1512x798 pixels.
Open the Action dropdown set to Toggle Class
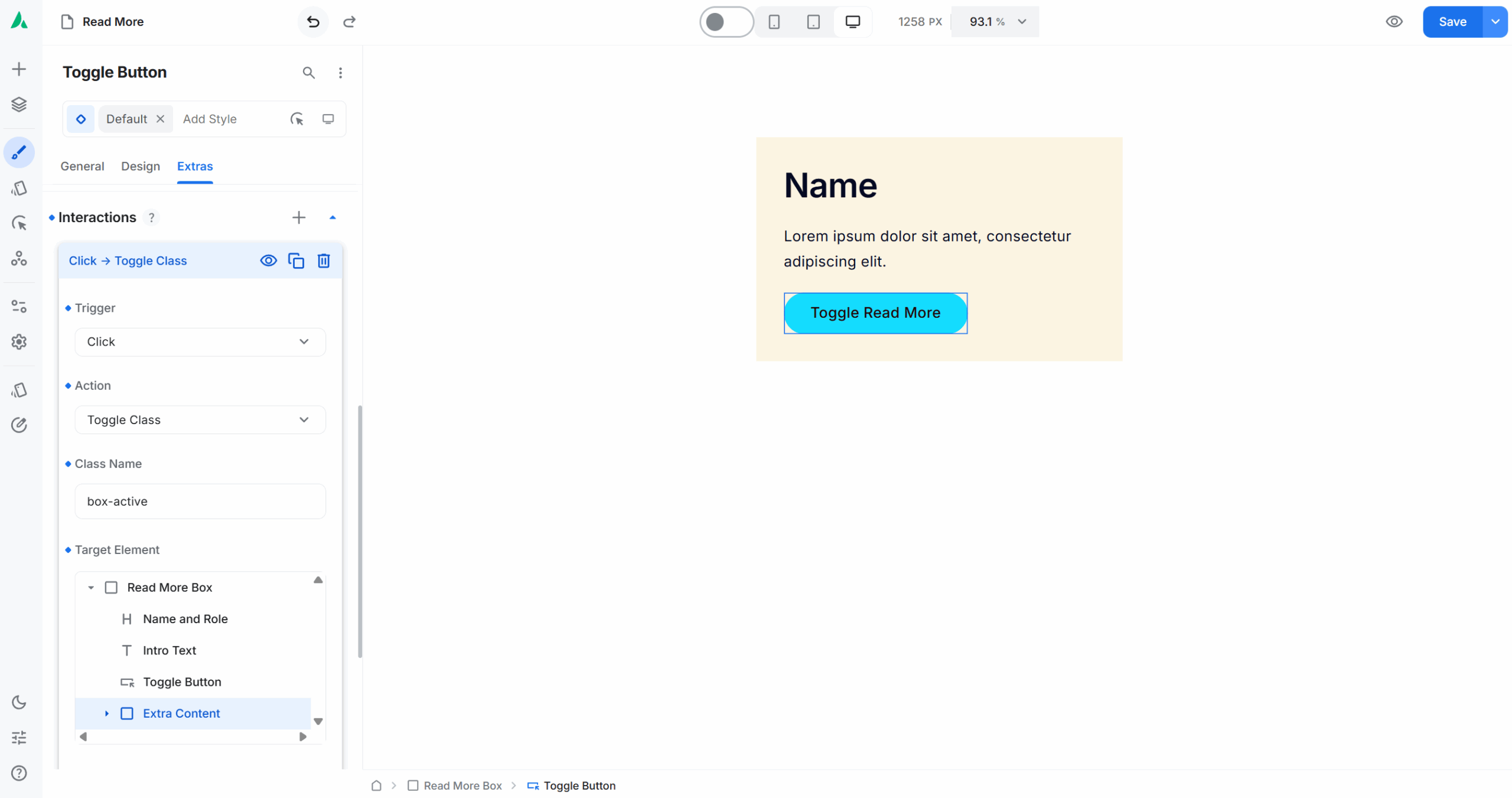(200, 420)
